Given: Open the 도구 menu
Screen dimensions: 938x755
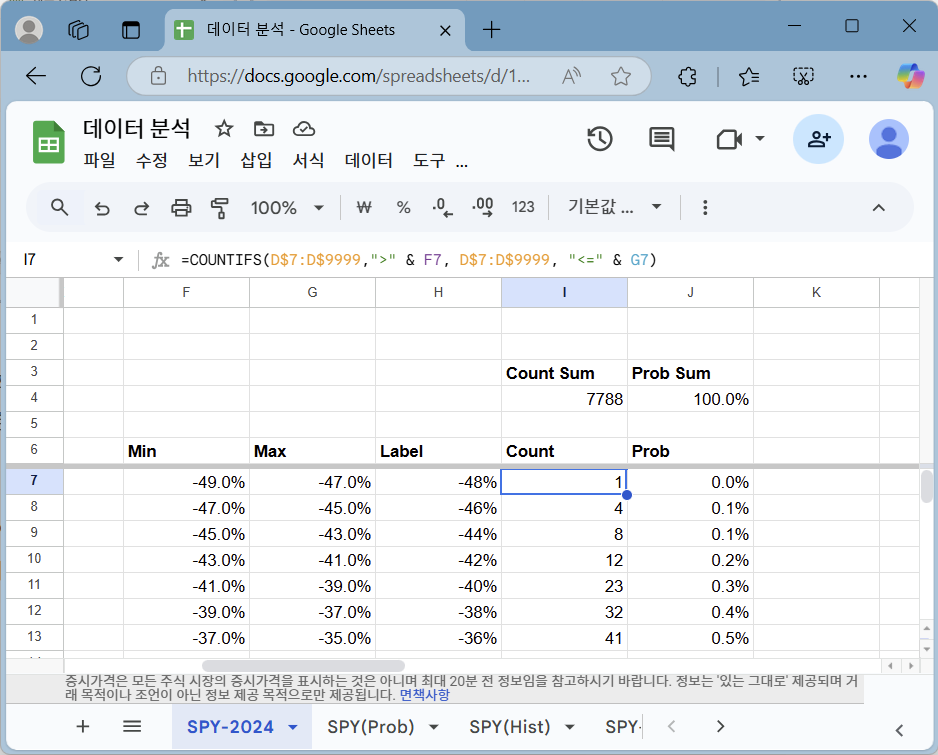Looking at the screenshot, I should (x=429, y=160).
